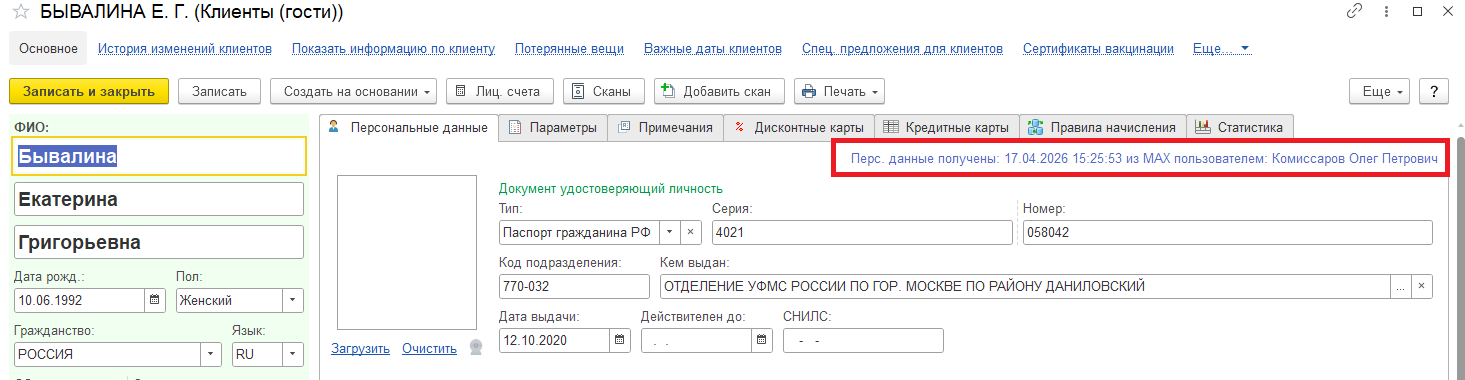Copy link with the chain icon
Viewport: 1465px width, 380px height.
(1355, 12)
